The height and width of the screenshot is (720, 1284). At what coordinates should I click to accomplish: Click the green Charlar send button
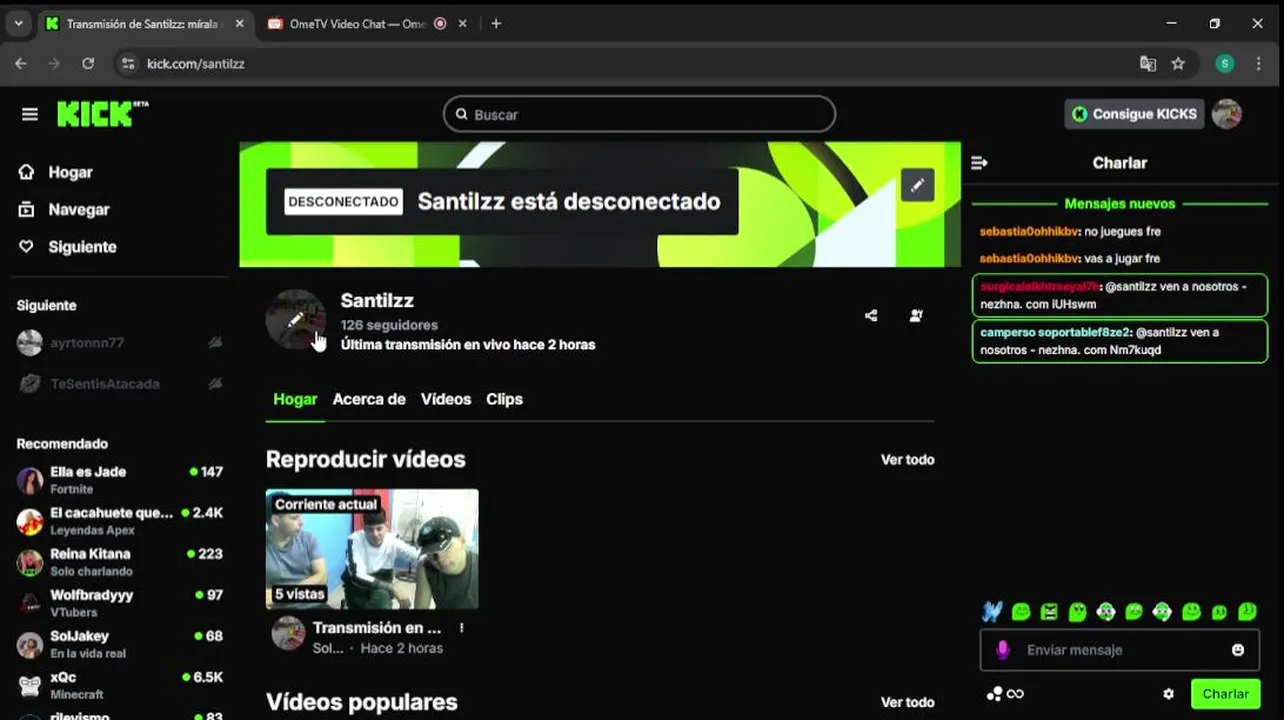(1225, 694)
